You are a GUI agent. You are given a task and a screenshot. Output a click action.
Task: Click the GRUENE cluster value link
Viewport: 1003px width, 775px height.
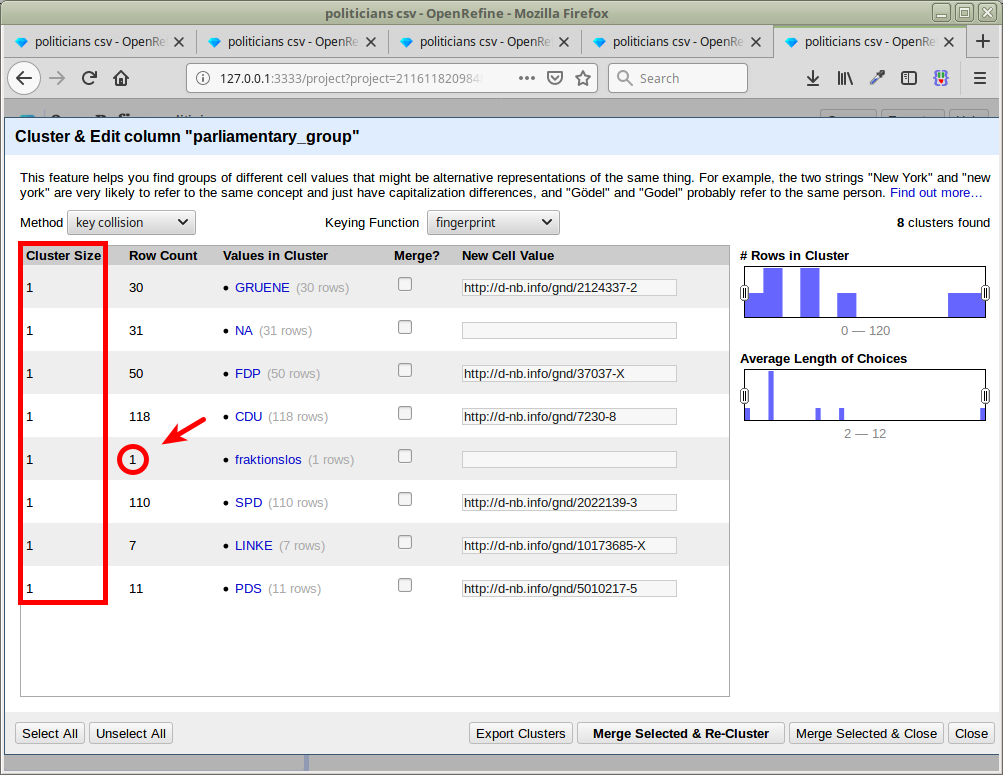pos(262,288)
